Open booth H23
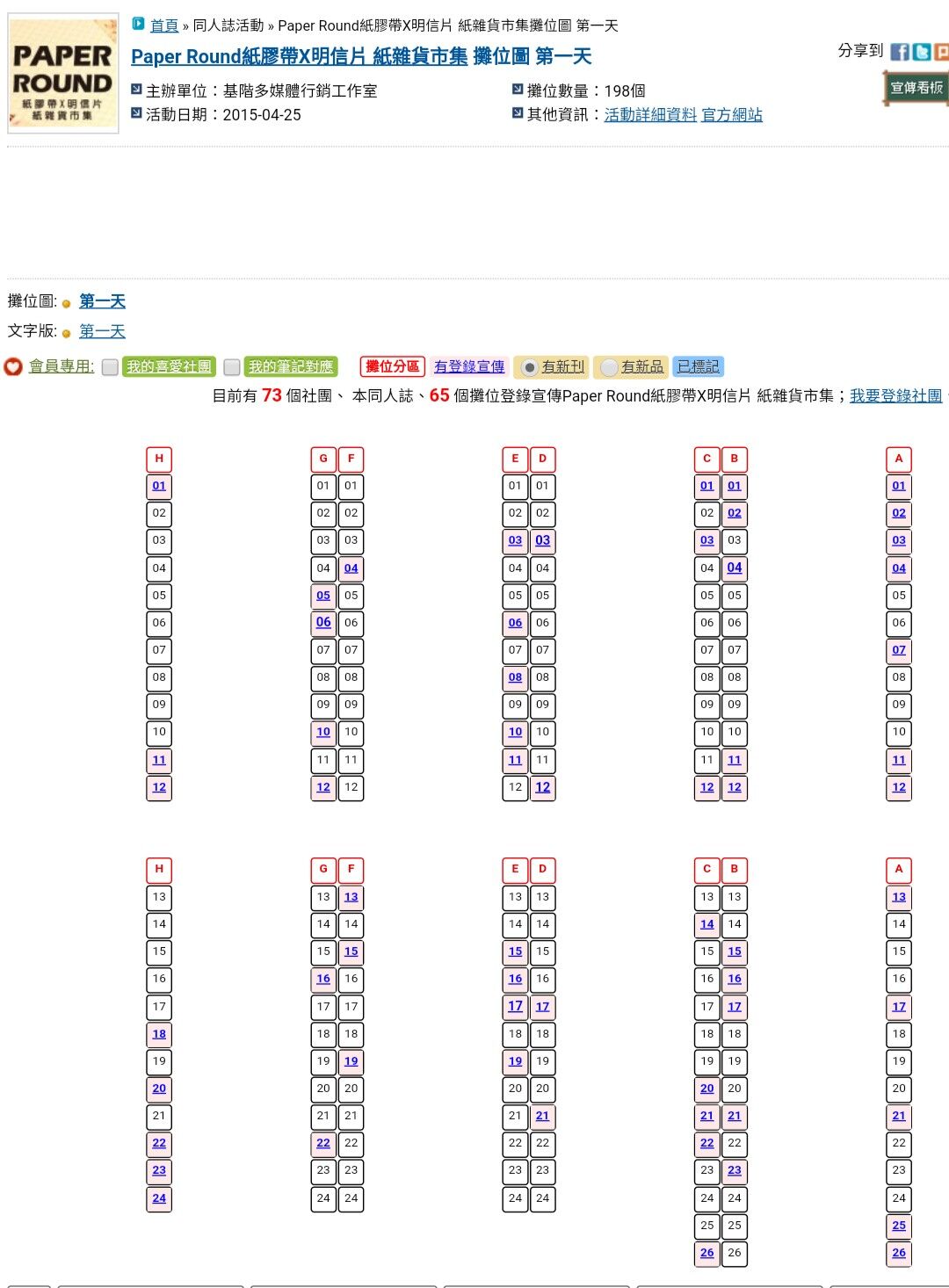 pos(159,1170)
